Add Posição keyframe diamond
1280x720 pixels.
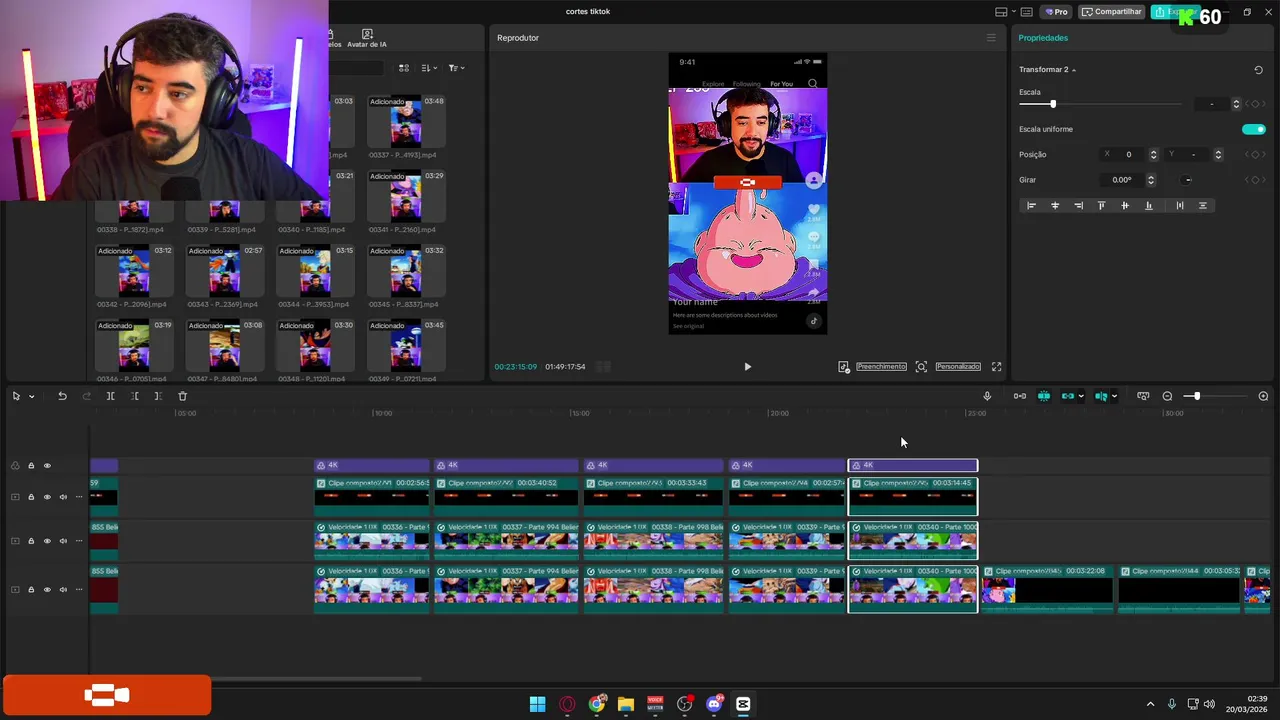[1254, 155]
